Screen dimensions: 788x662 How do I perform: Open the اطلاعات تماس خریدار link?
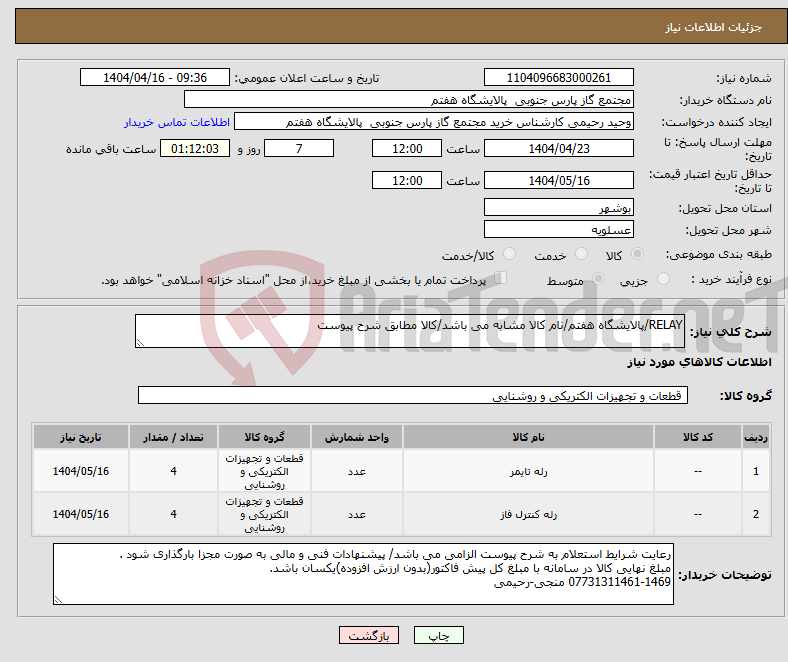pyautogui.click(x=177, y=122)
